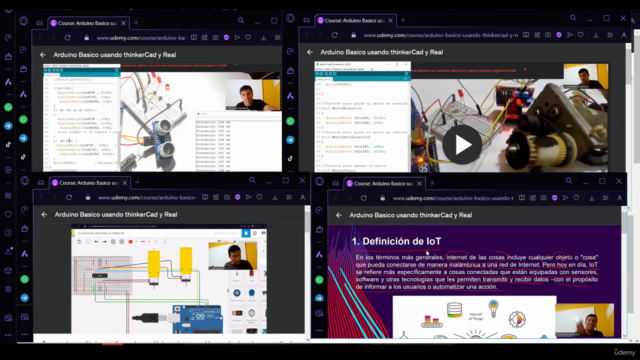Click the snapshot camera icon, top-left window toolbar
Screen dimensions: 640x360
click(216, 38)
